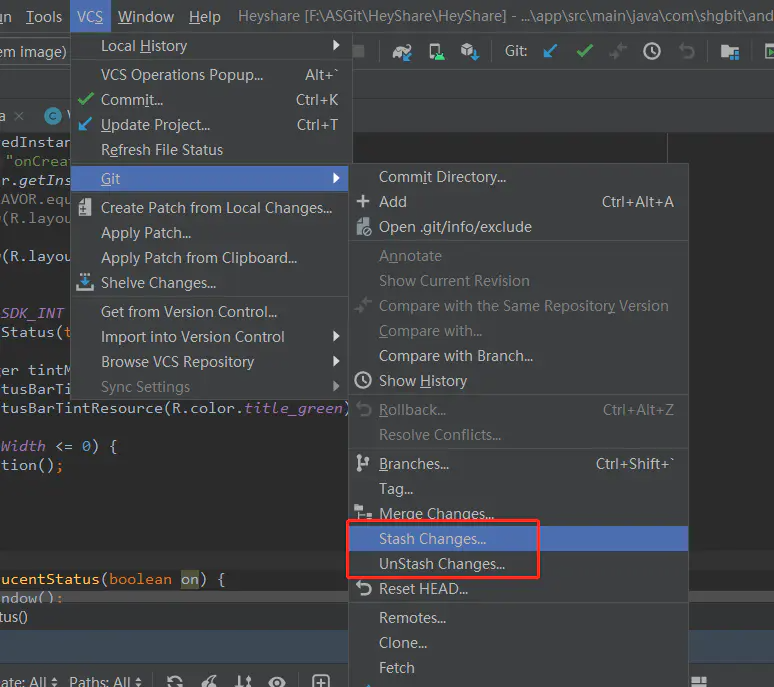The height and width of the screenshot is (687, 774).
Task: Click the Git update project blue arrow
Action: click(550, 51)
